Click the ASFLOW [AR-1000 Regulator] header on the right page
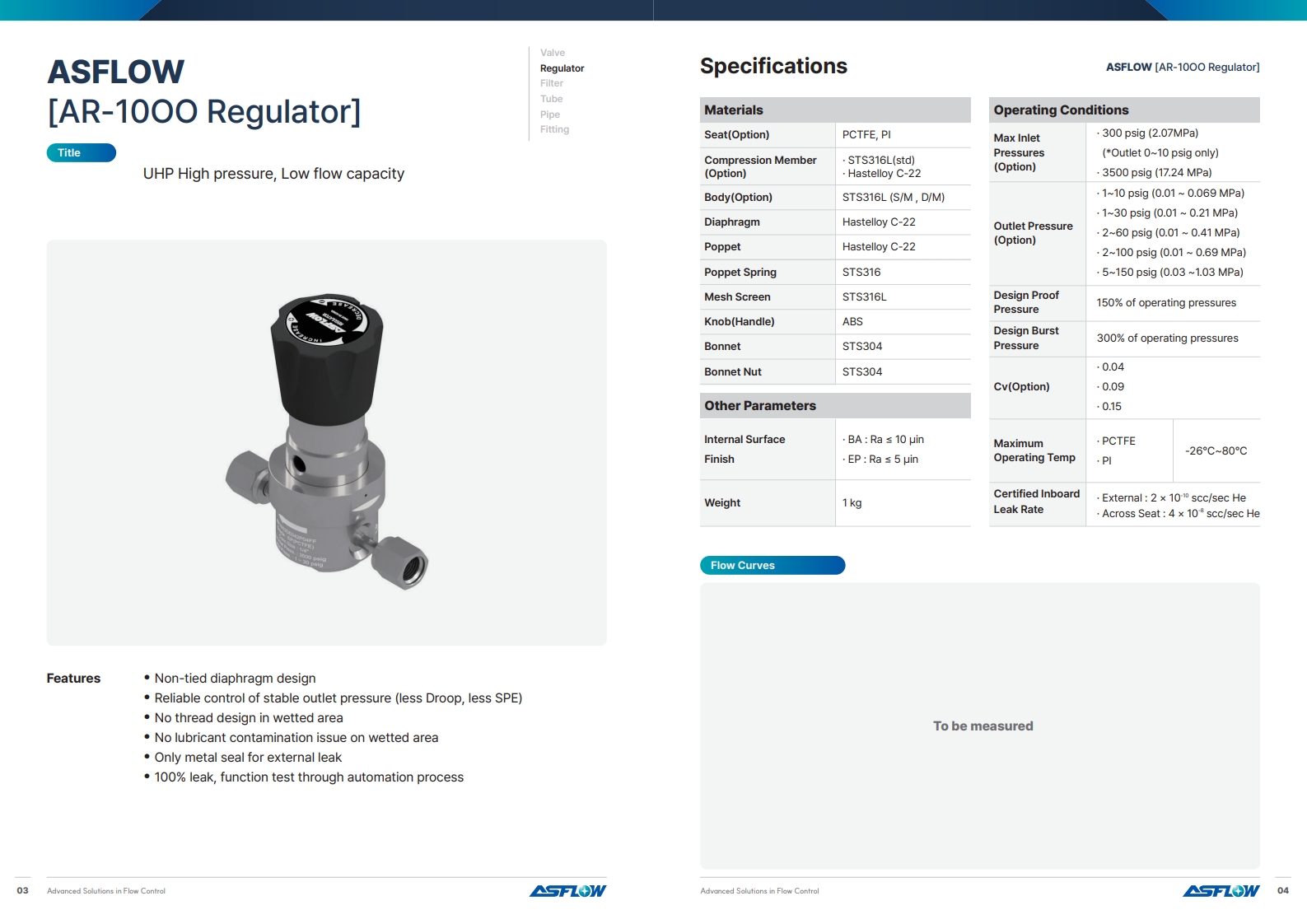This screenshot has width=1307, height=924. click(x=1182, y=68)
